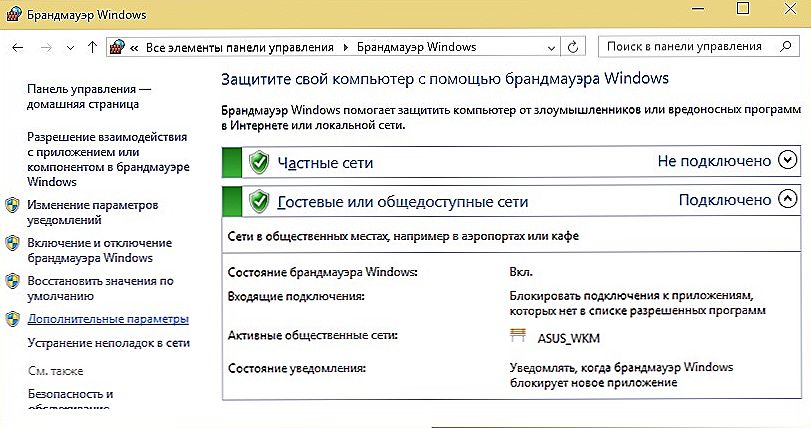
Task: Expand the 'Частные сети' section chevron
Action: click(787, 161)
